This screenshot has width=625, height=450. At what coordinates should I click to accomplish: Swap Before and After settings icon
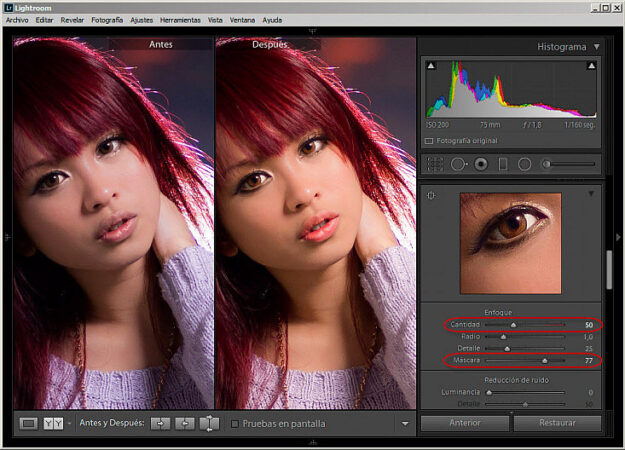[x=209, y=423]
